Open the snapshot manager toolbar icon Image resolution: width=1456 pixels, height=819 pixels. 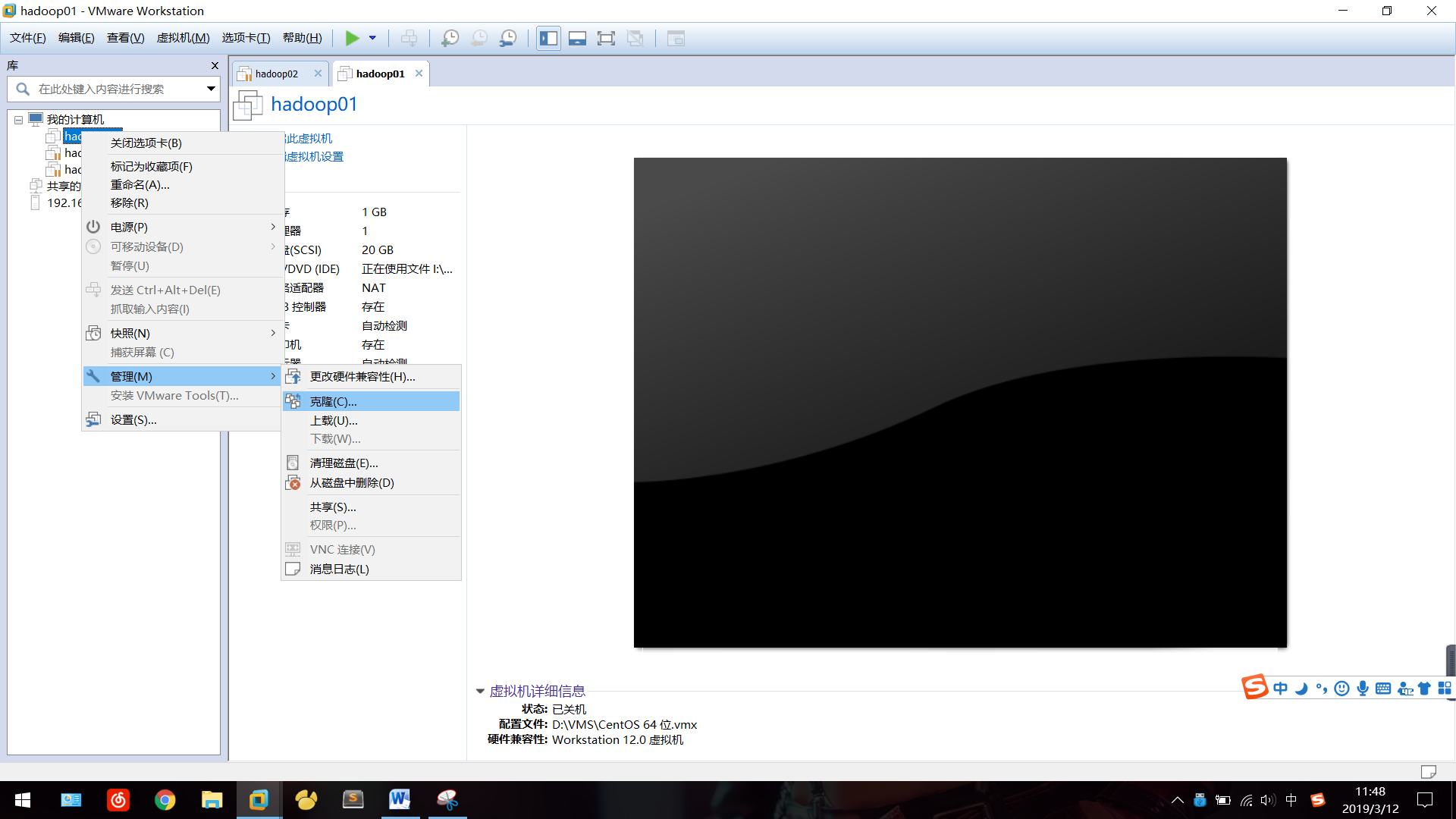pos(508,38)
